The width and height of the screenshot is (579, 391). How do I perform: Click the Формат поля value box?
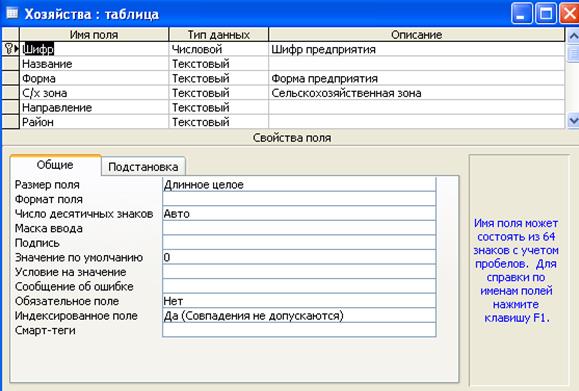[x=299, y=199]
